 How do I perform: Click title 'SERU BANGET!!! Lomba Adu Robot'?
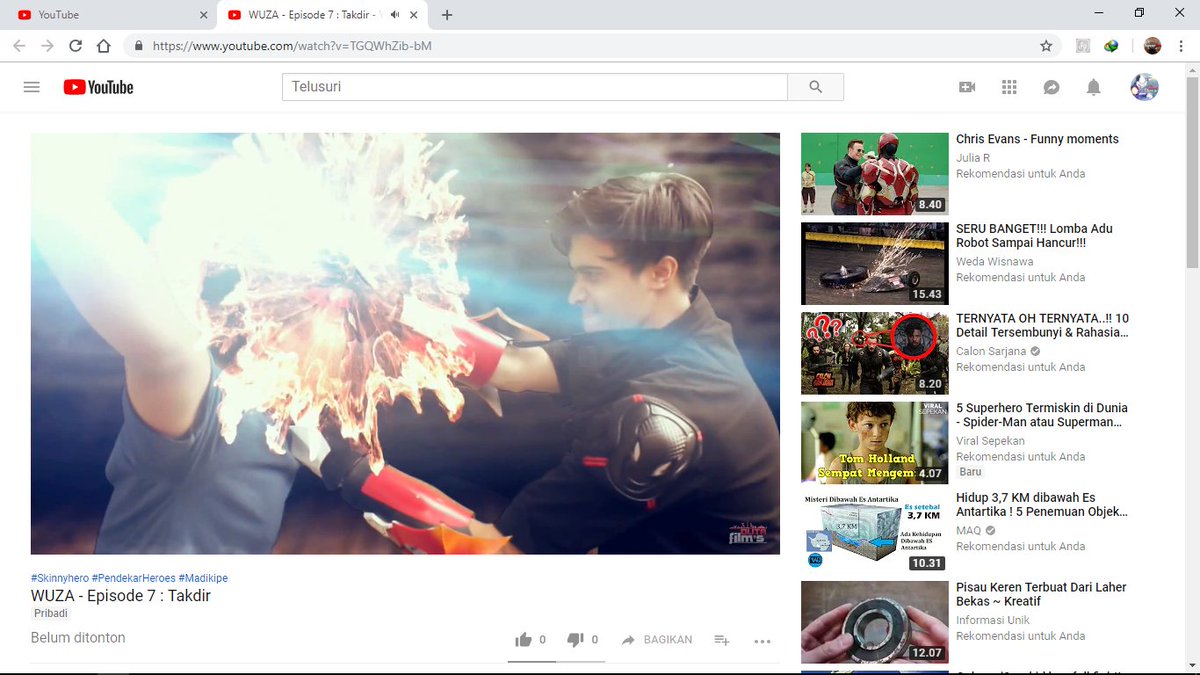click(x=1034, y=235)
